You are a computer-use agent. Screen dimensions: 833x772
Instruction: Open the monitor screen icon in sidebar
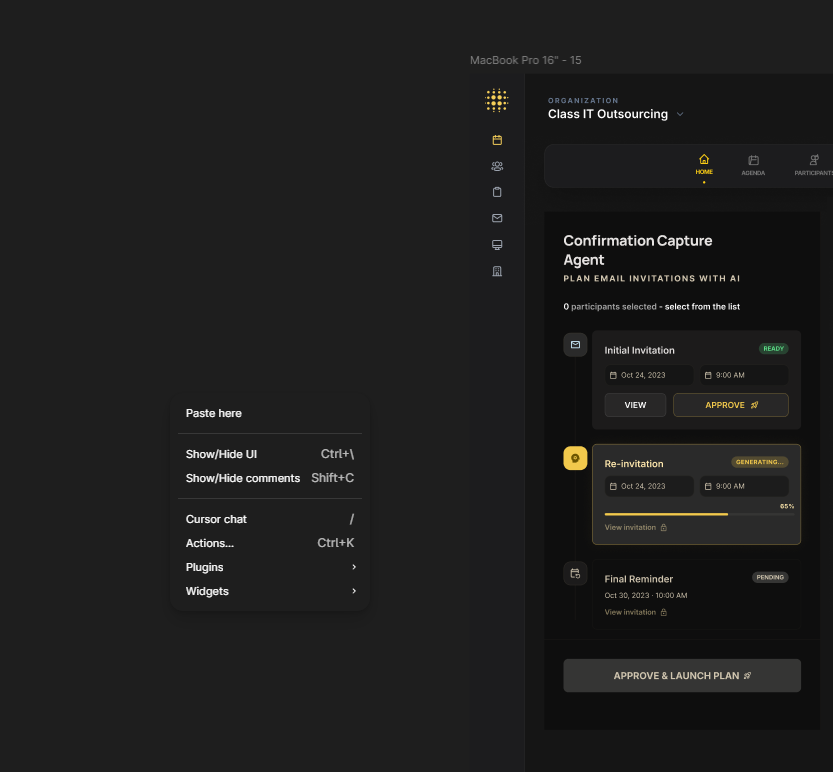[x=497, y=245]
